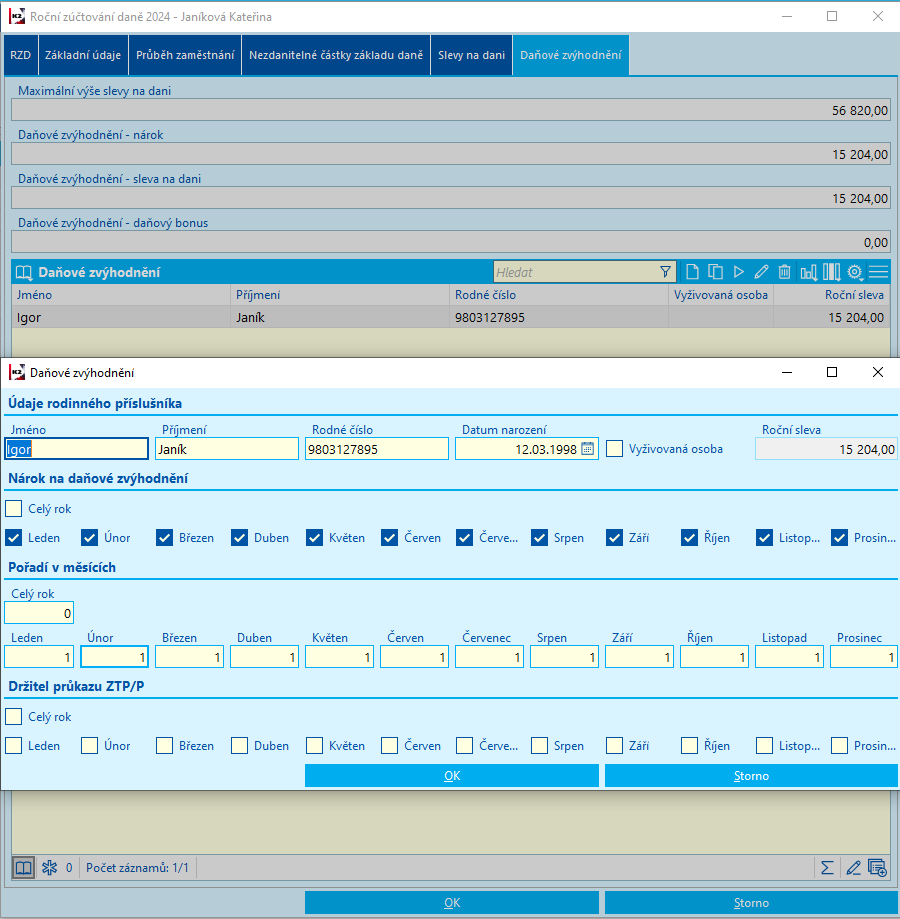Check Únor under Držitel průkazu ZTP/P
Viewport: 900px width, 919px height.
point(89,746)
